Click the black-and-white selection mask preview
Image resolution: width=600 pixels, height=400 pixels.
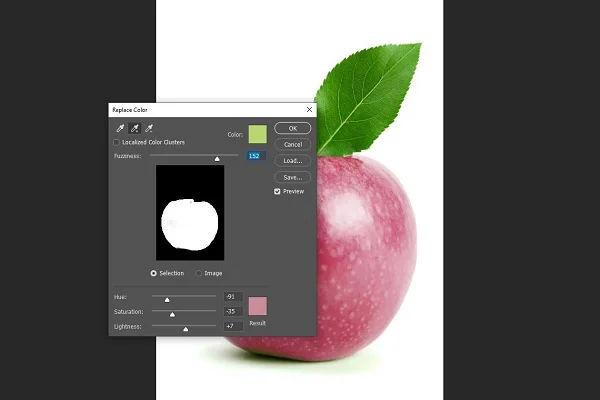[190, 214]
